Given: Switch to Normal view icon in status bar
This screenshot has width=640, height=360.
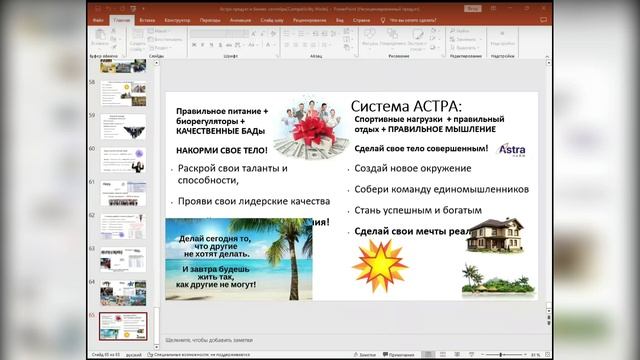Looking at the screenshot, I should pos(428,355).
